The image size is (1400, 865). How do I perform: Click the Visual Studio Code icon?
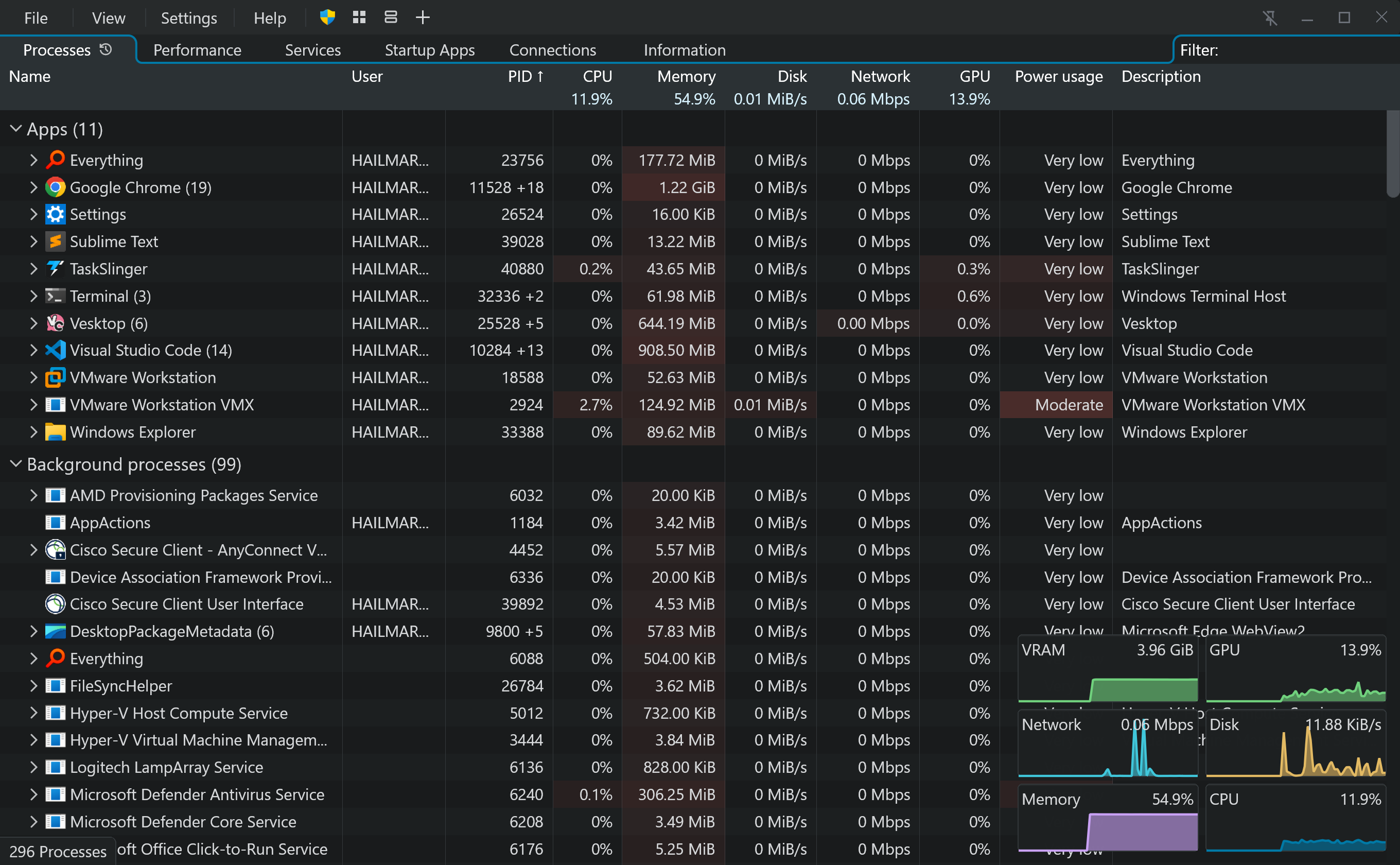click(55, 350)
